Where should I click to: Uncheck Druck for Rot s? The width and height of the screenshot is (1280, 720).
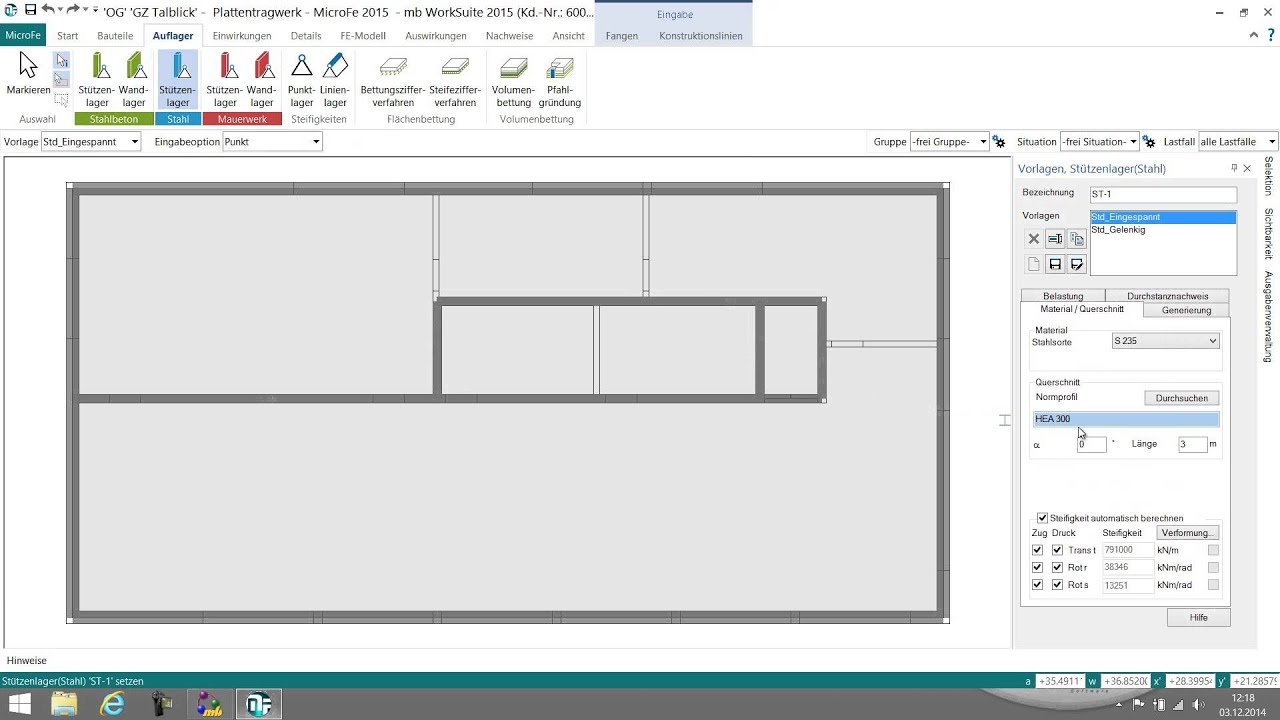click(x=1057, y=585)
